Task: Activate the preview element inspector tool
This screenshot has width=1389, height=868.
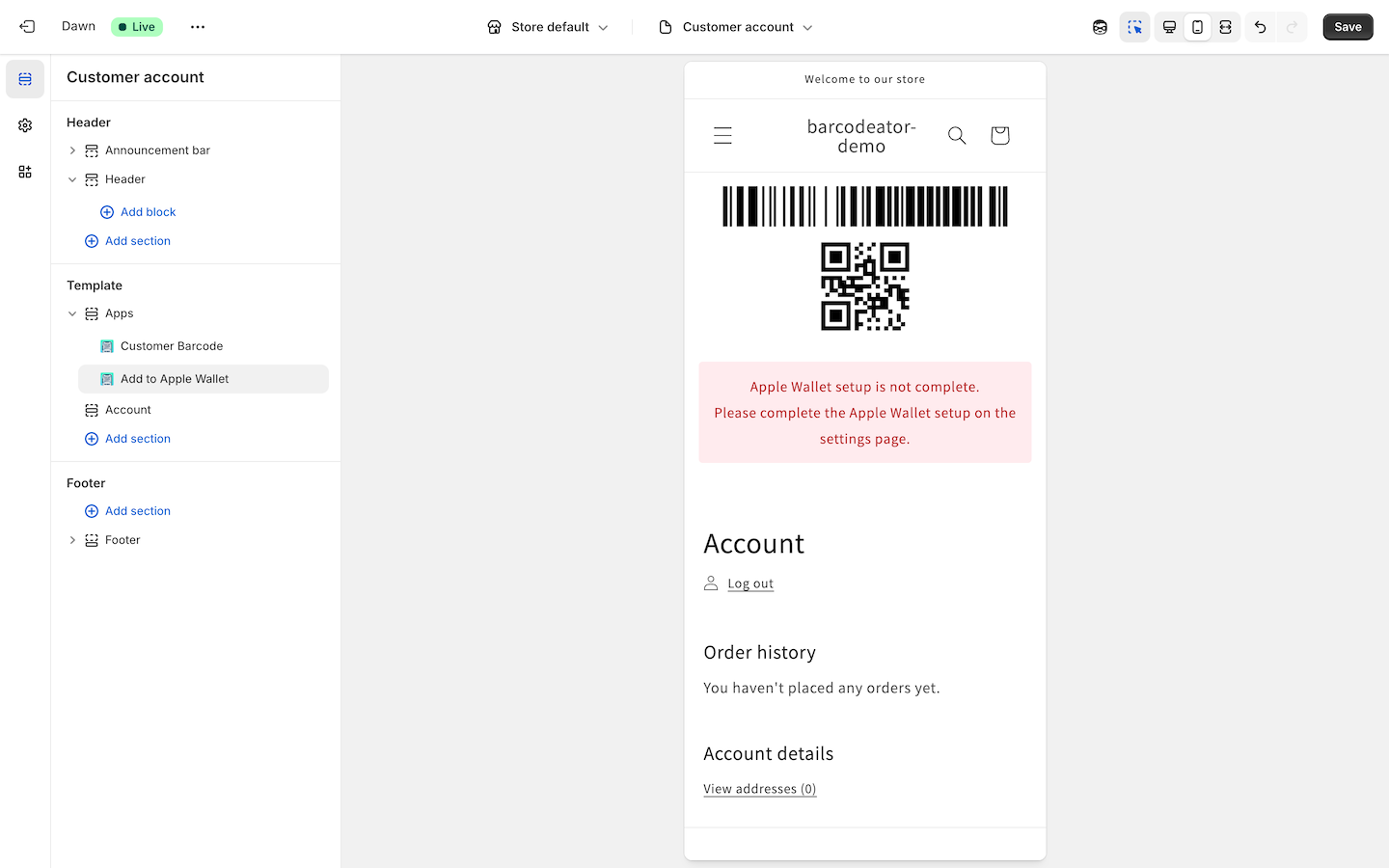Action: [1134, 26]
